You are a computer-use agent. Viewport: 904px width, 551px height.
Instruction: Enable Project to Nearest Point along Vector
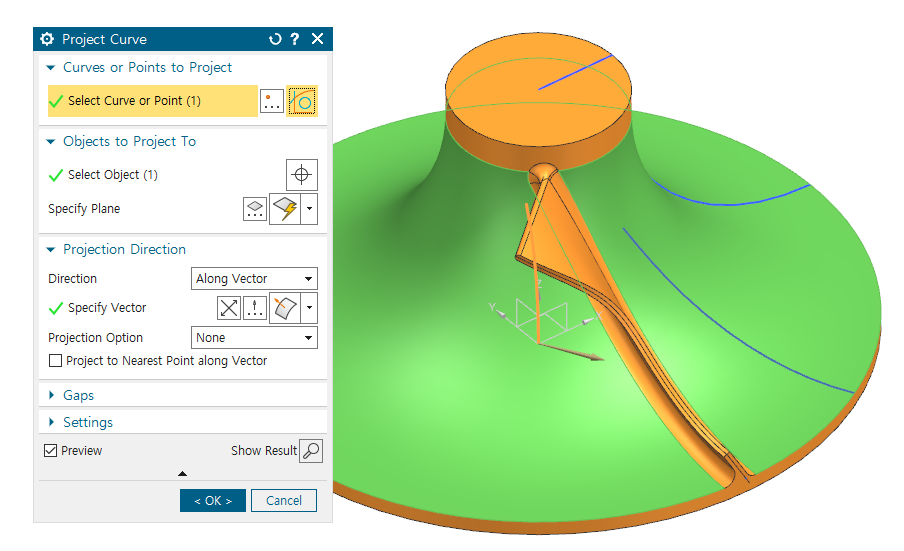click(55, 361)
